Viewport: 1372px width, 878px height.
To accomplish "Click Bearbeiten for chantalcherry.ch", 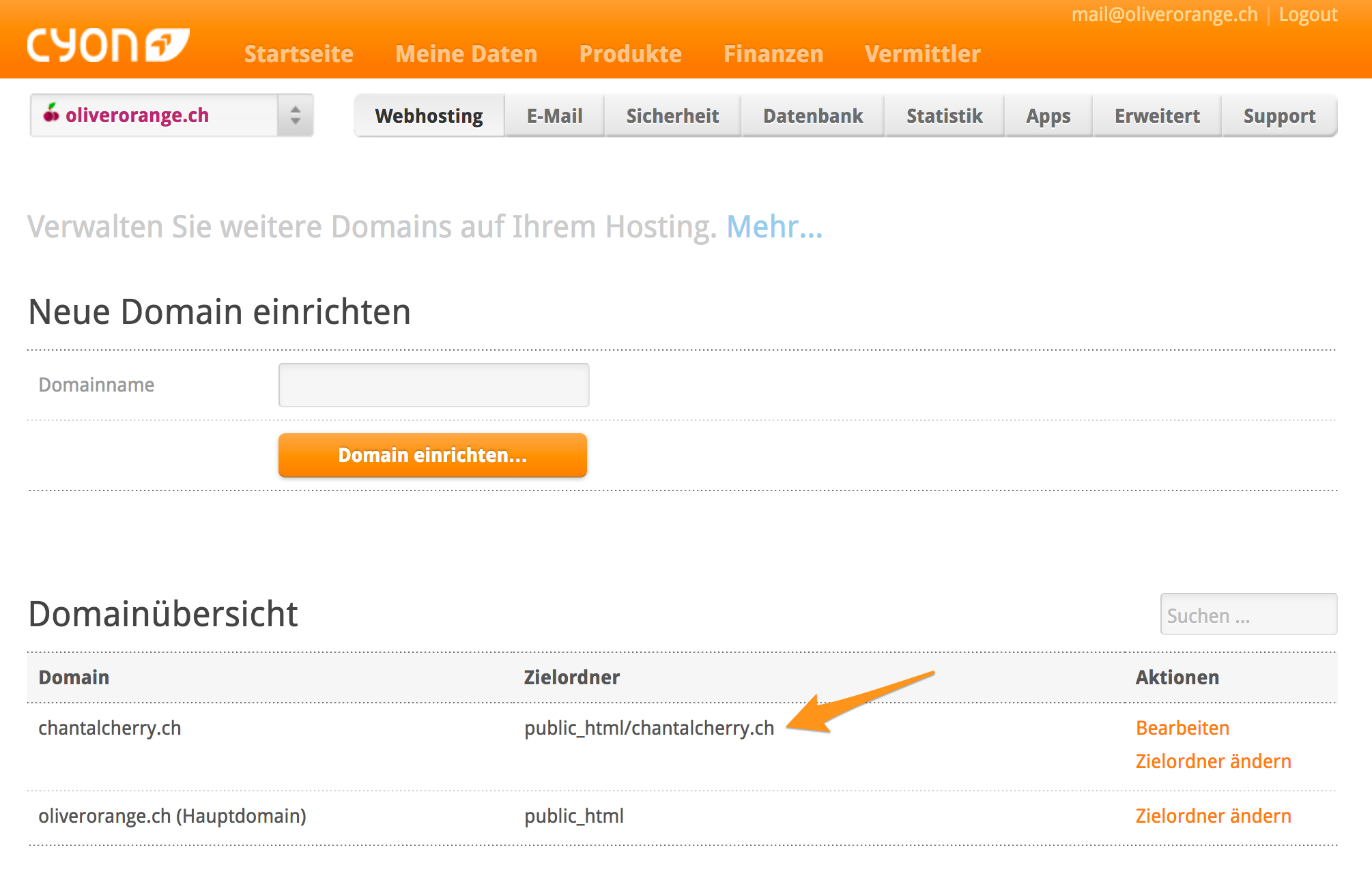I will coord(1182,728).
